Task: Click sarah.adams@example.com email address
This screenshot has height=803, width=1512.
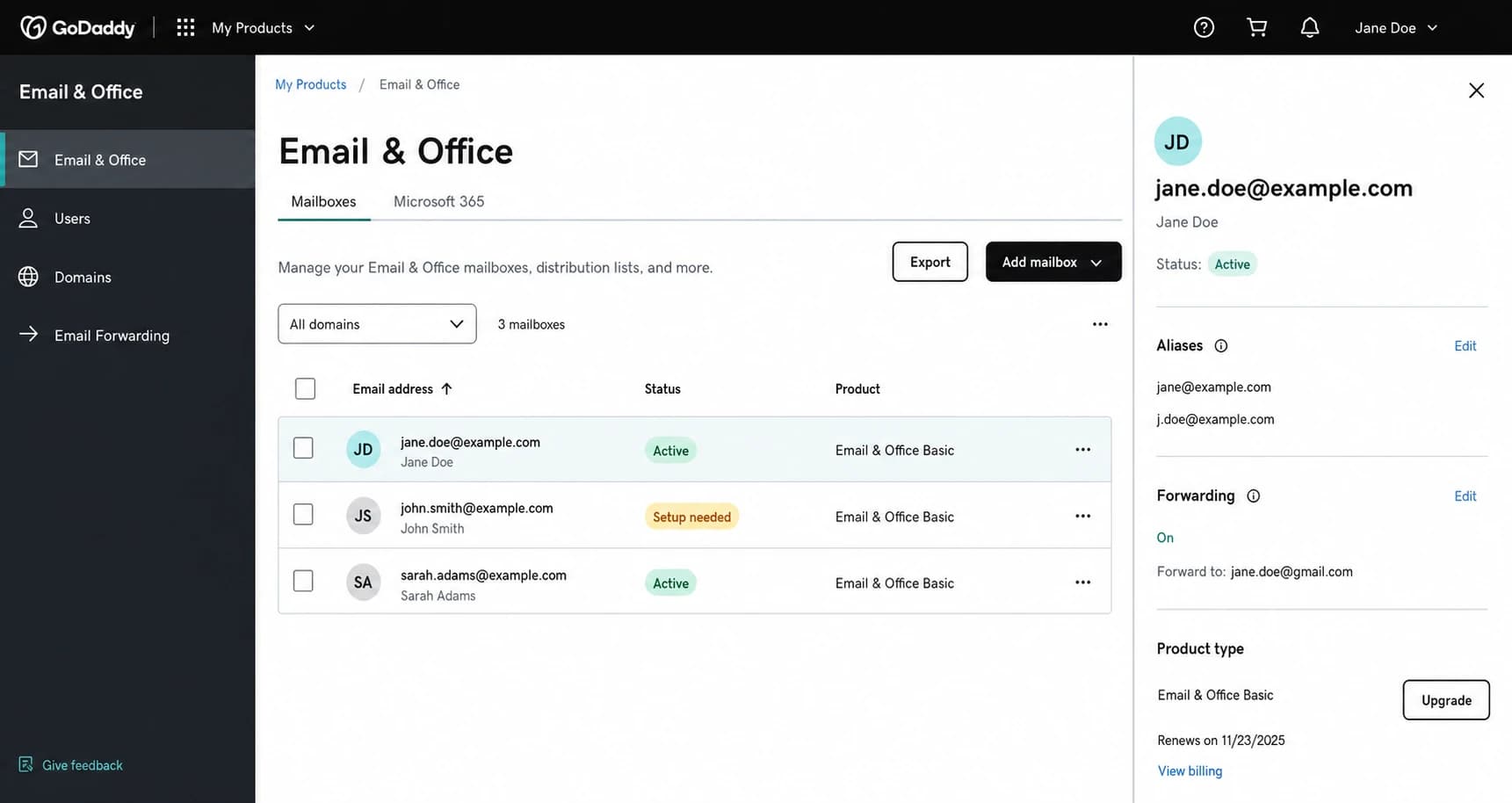Action: [483, 575]
